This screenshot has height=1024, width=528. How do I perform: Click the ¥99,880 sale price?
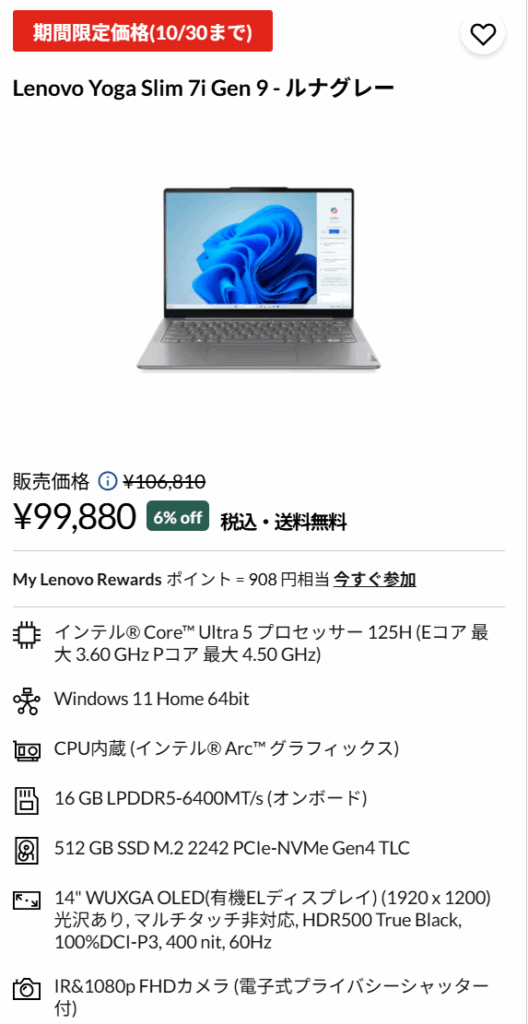(x=74, y=517)
